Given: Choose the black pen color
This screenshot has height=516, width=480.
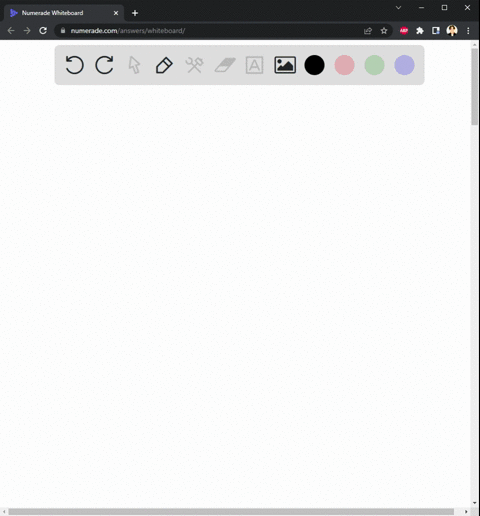Looking at the screenshot, I should 314,65.
